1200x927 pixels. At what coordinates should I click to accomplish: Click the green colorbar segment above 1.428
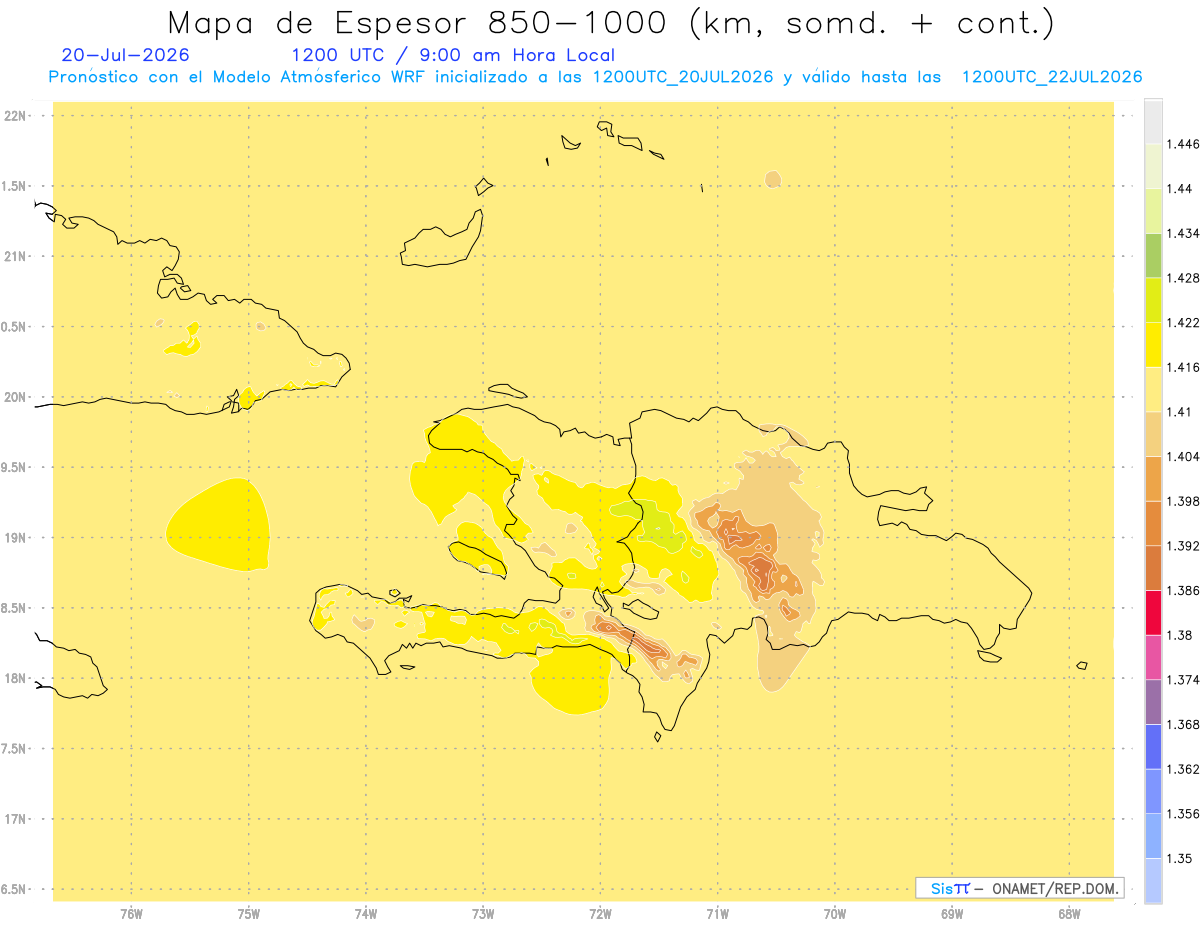1153,255
